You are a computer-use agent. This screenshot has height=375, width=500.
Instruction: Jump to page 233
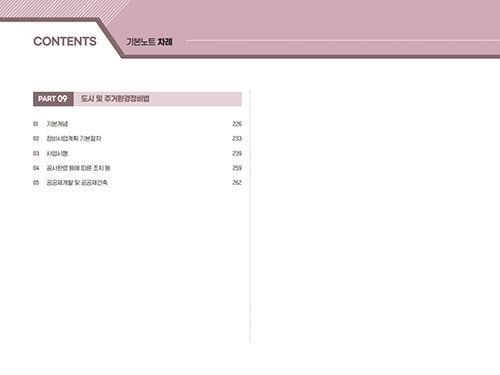(x=237, y=139)
